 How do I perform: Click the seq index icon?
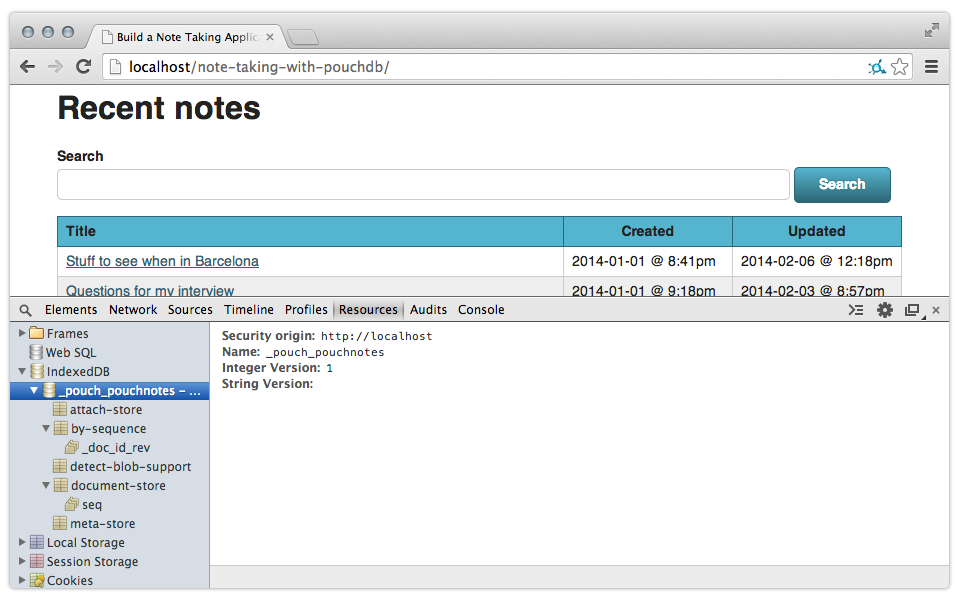(72, 504)
